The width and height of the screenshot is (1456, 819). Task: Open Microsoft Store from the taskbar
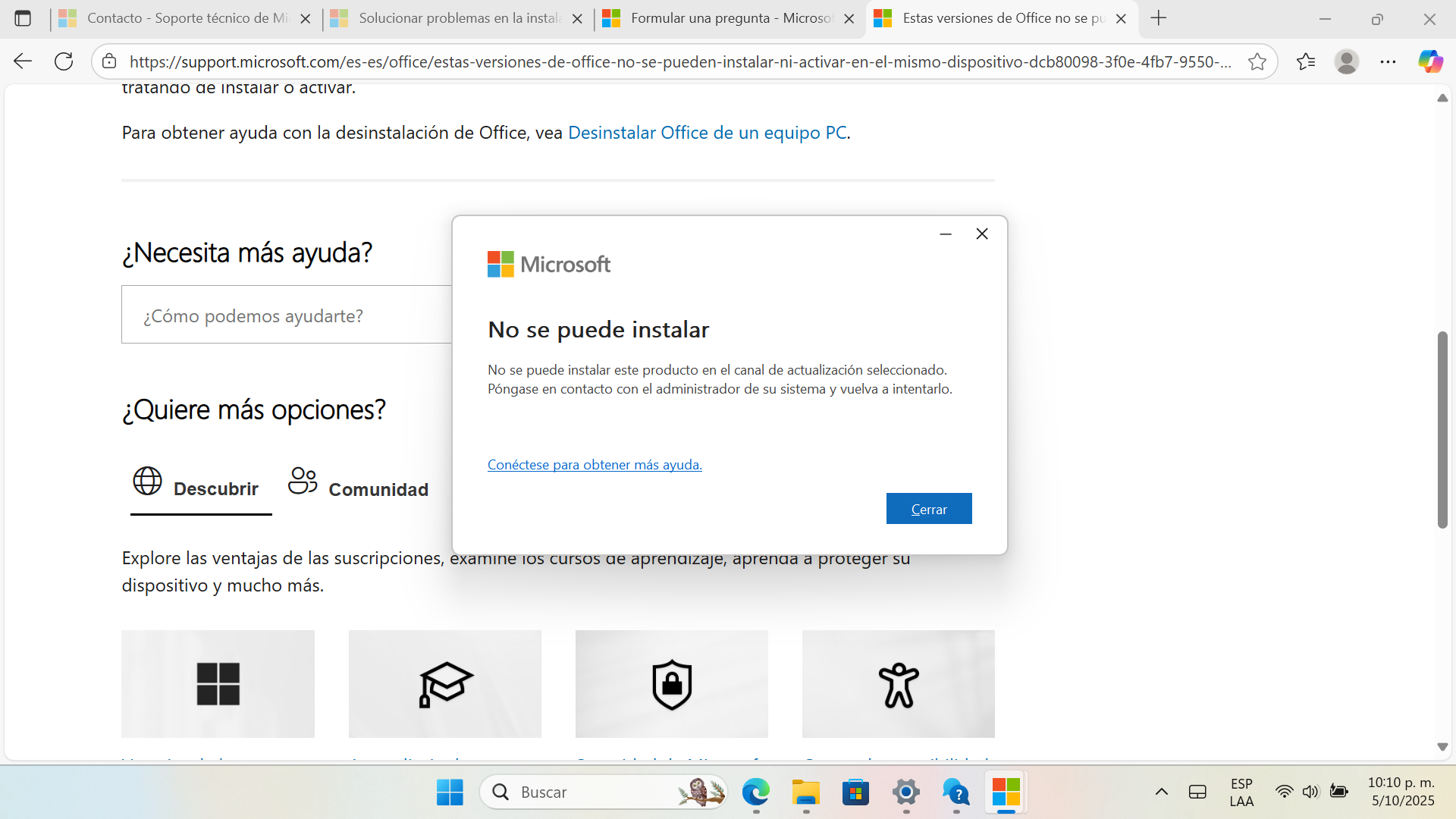point(855,792)
